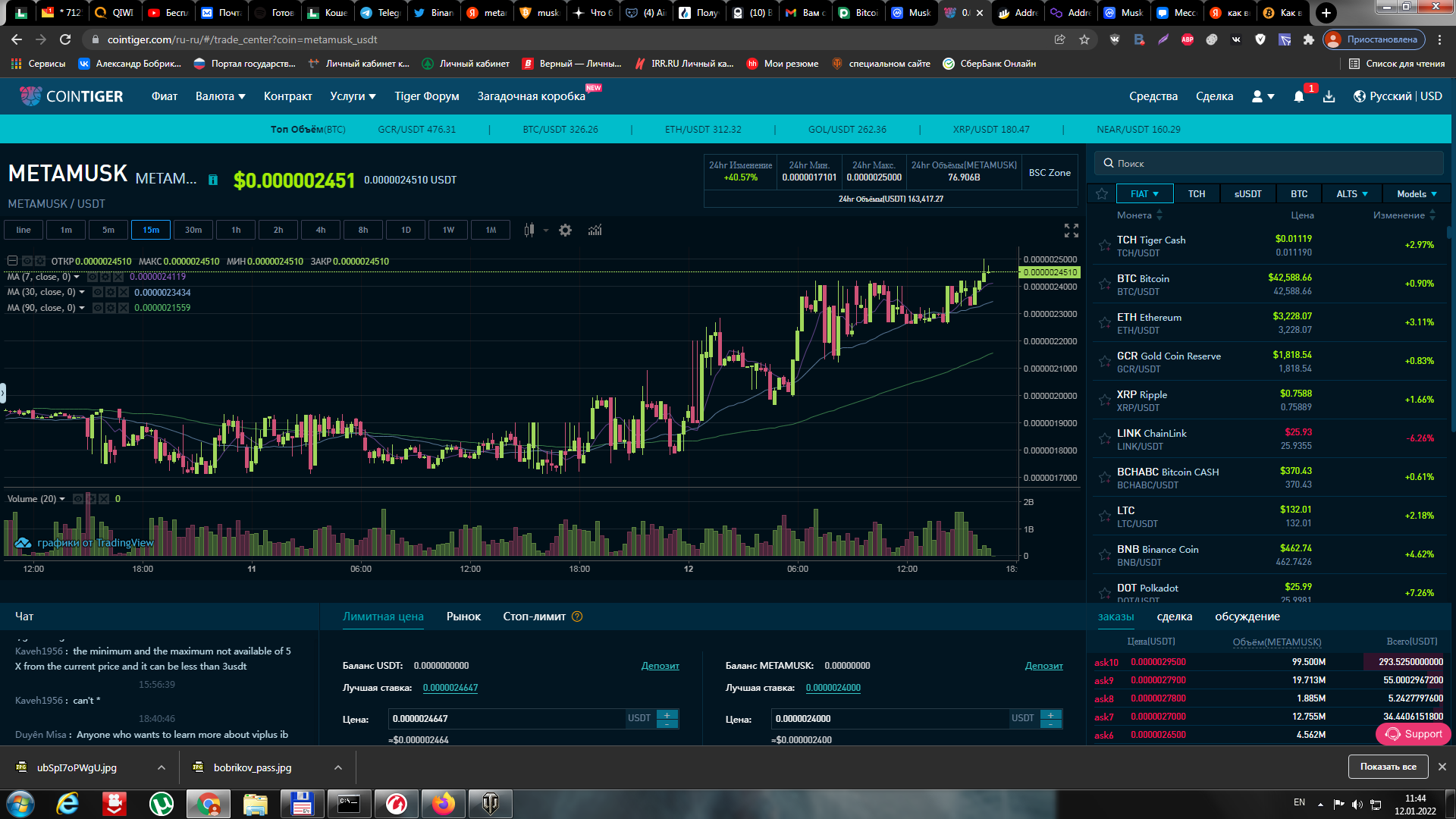This screenshot has height=819, width=1456.
Task: Expand the Volume (20) dropdown
Action: [x=62, y=499]
